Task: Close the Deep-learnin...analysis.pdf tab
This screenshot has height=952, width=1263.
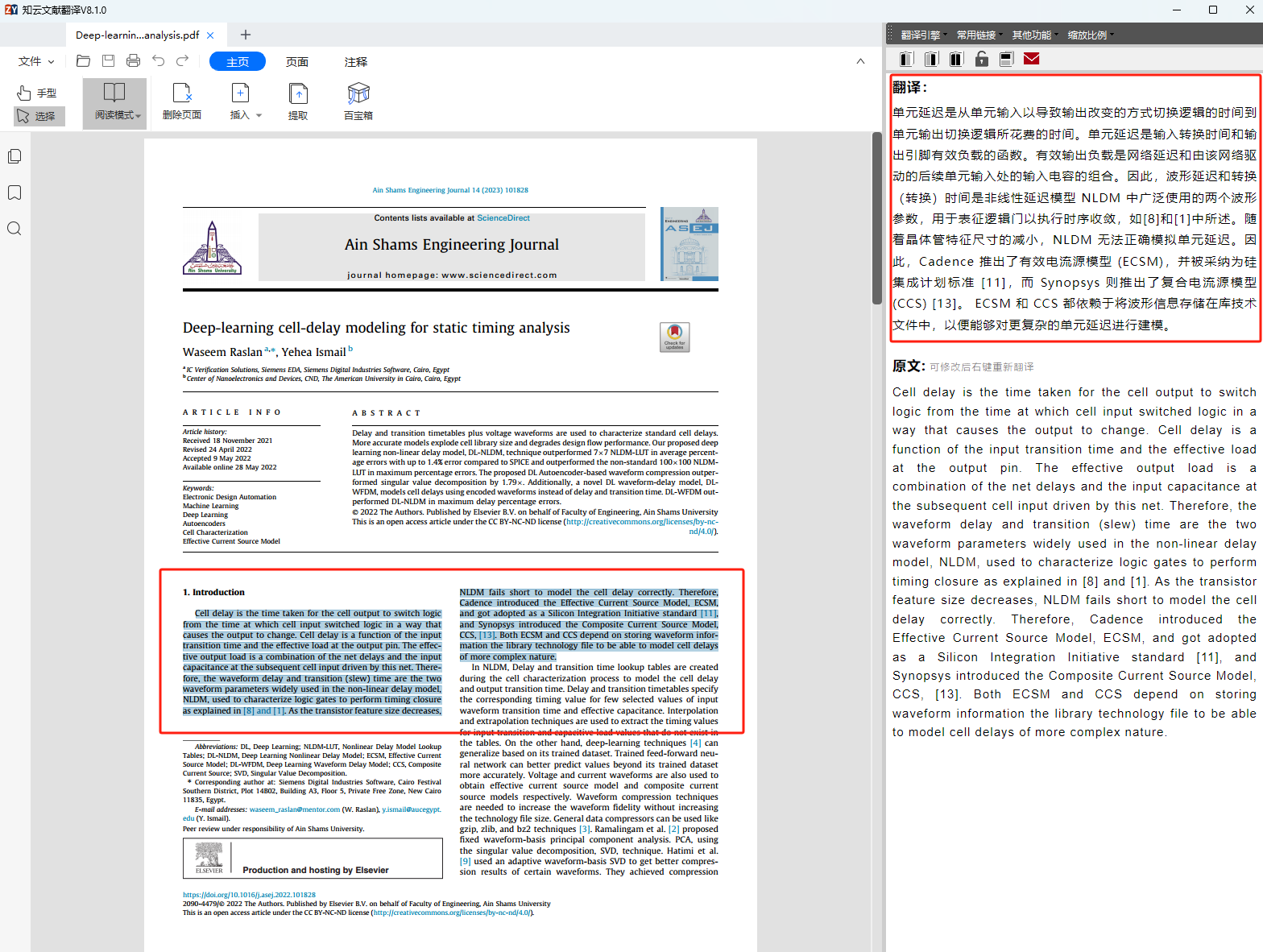Action: pos(210,35)
